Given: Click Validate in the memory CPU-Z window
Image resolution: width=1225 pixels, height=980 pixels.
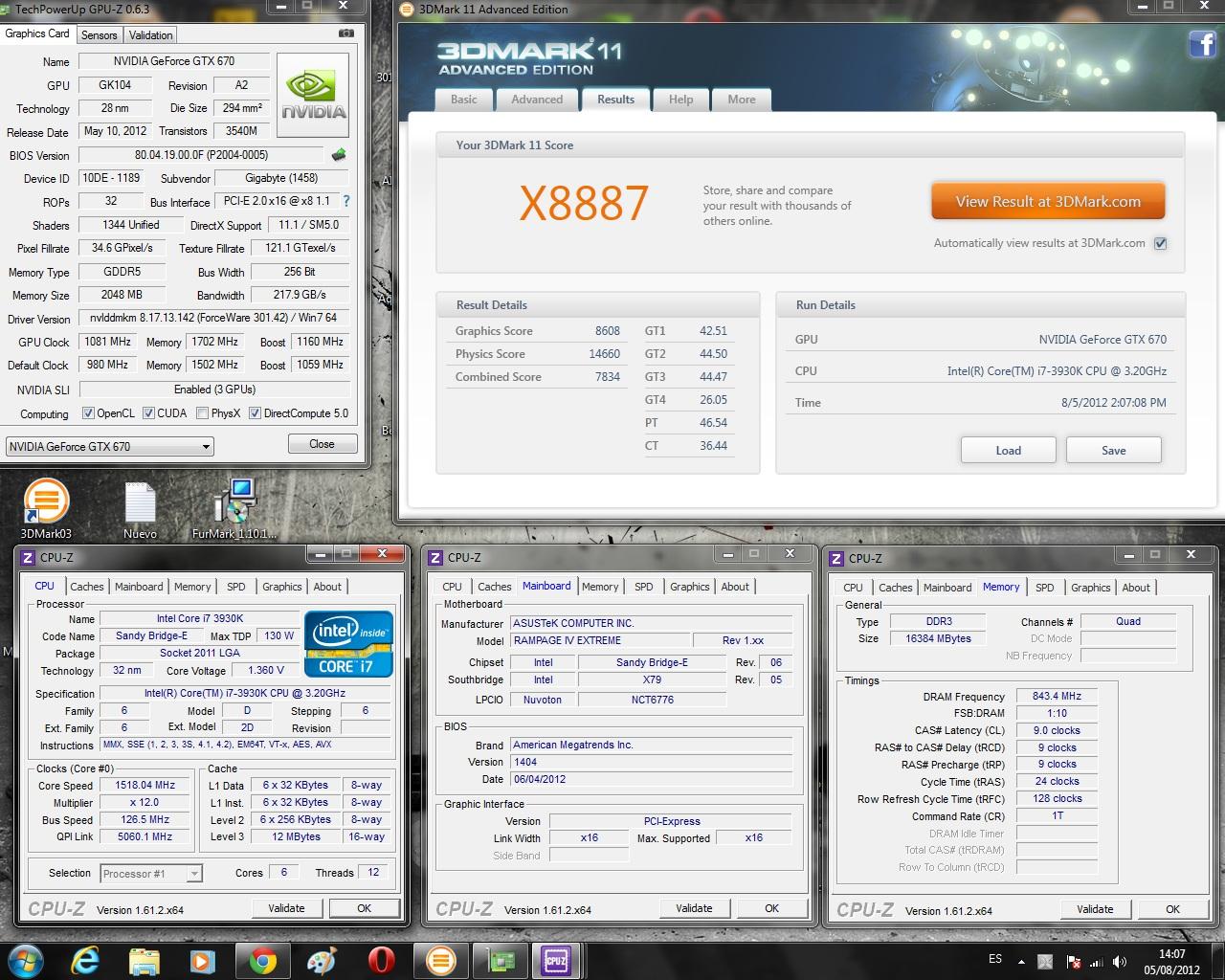Looking at the screenshot, I should click(1095, 909).
